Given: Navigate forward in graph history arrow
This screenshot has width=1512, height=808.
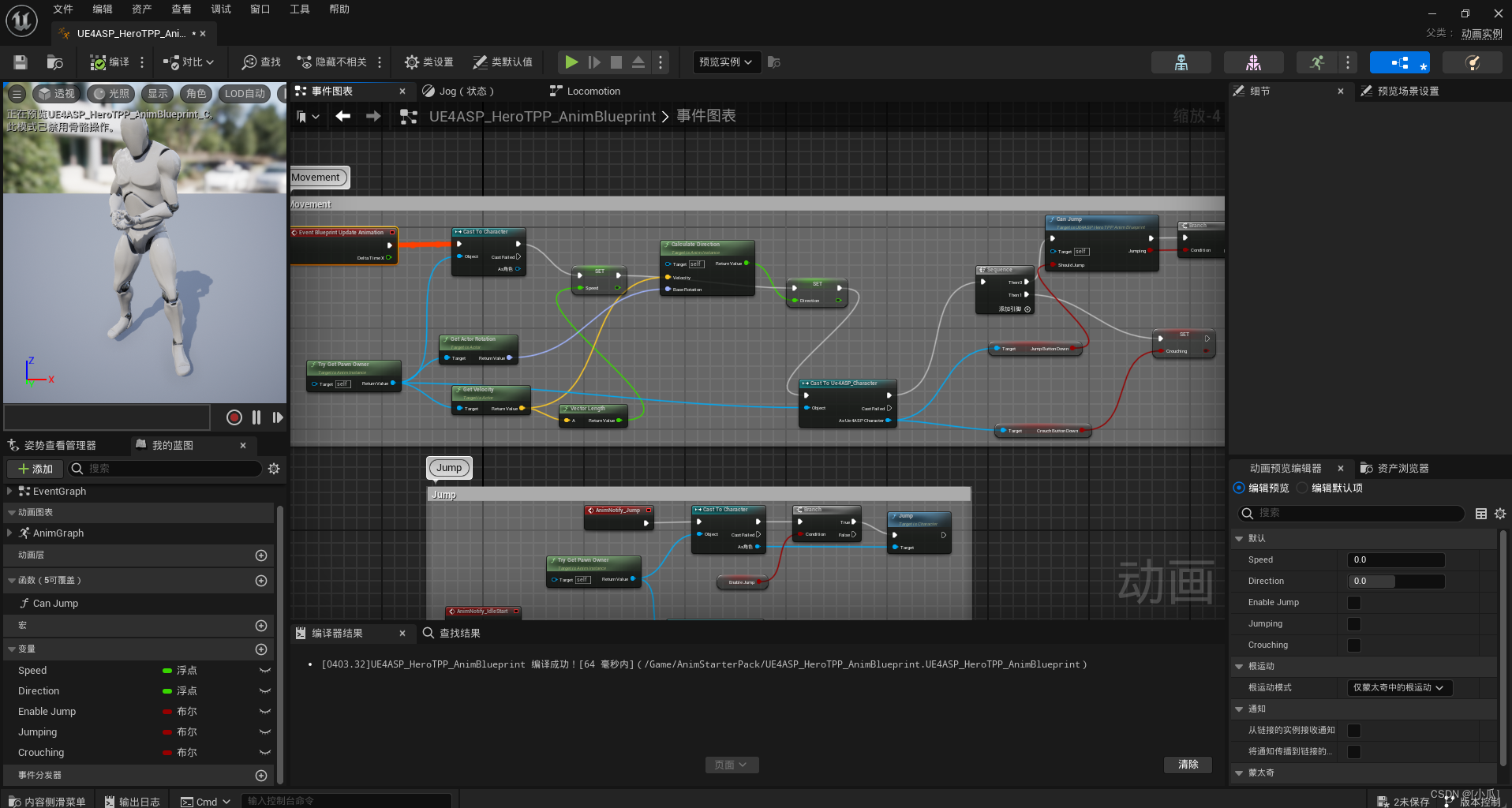Looking at the screenshot, I should point(373,117).
